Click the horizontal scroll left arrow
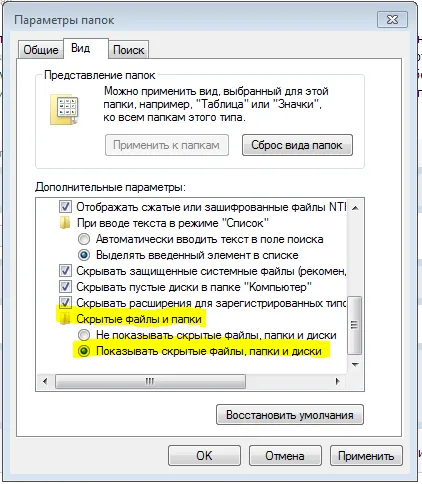Image resolution: width=422 pixels, height=484 pixels. (x=45, y=381)
